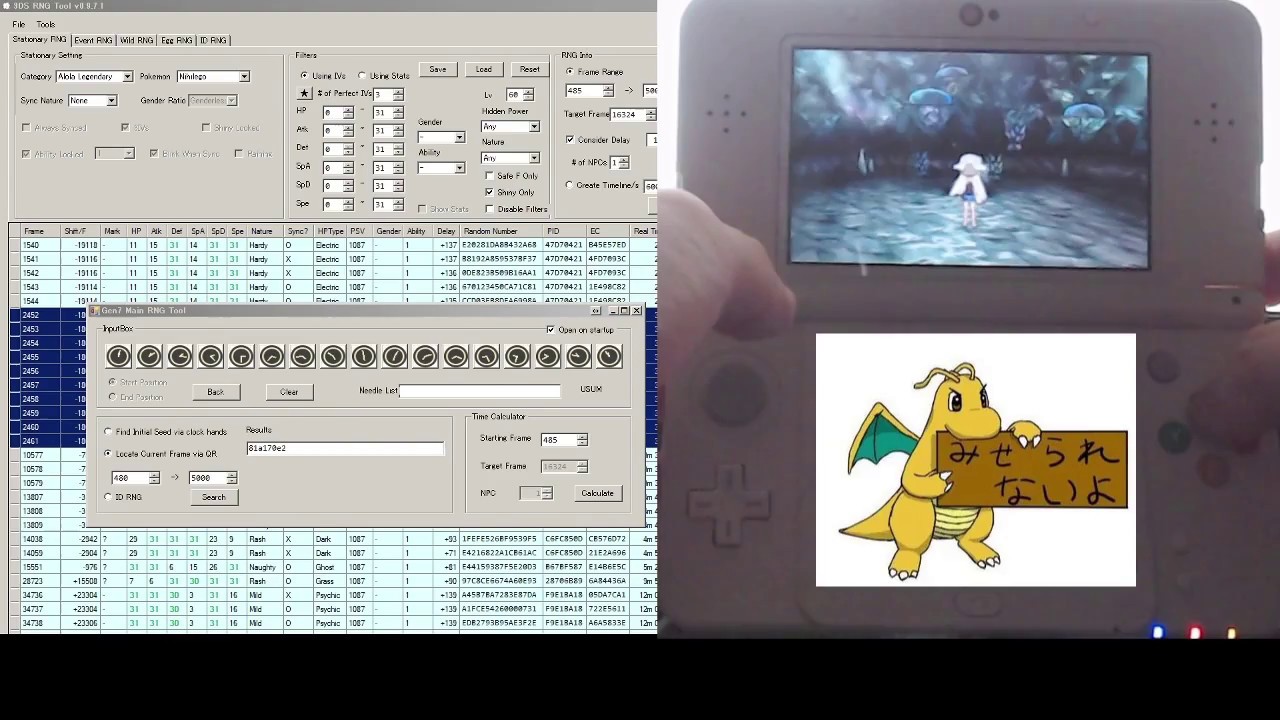The height and width of the screenshot is (720, 1280).
Task: Click the eleventh clock needle button
Action: tap(425, 357)
